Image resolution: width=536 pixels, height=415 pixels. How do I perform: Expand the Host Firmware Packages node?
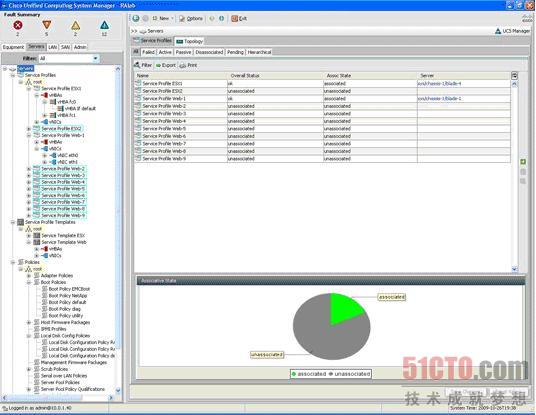click(x=29, y=322)
